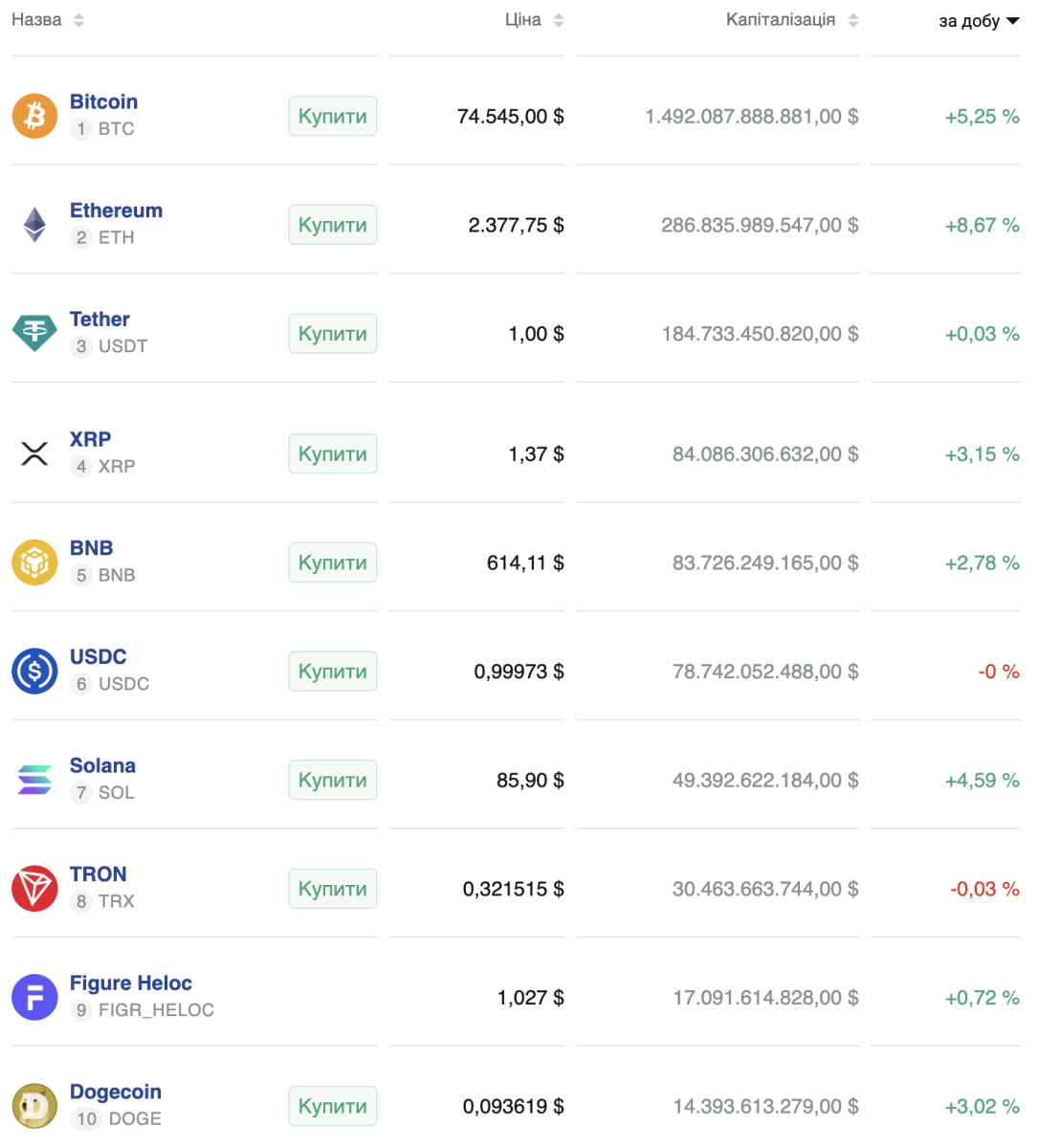This screenshot has height=1148, width=1039.
Task: Open the Figure Heloc name link
Action: point(130,983)
